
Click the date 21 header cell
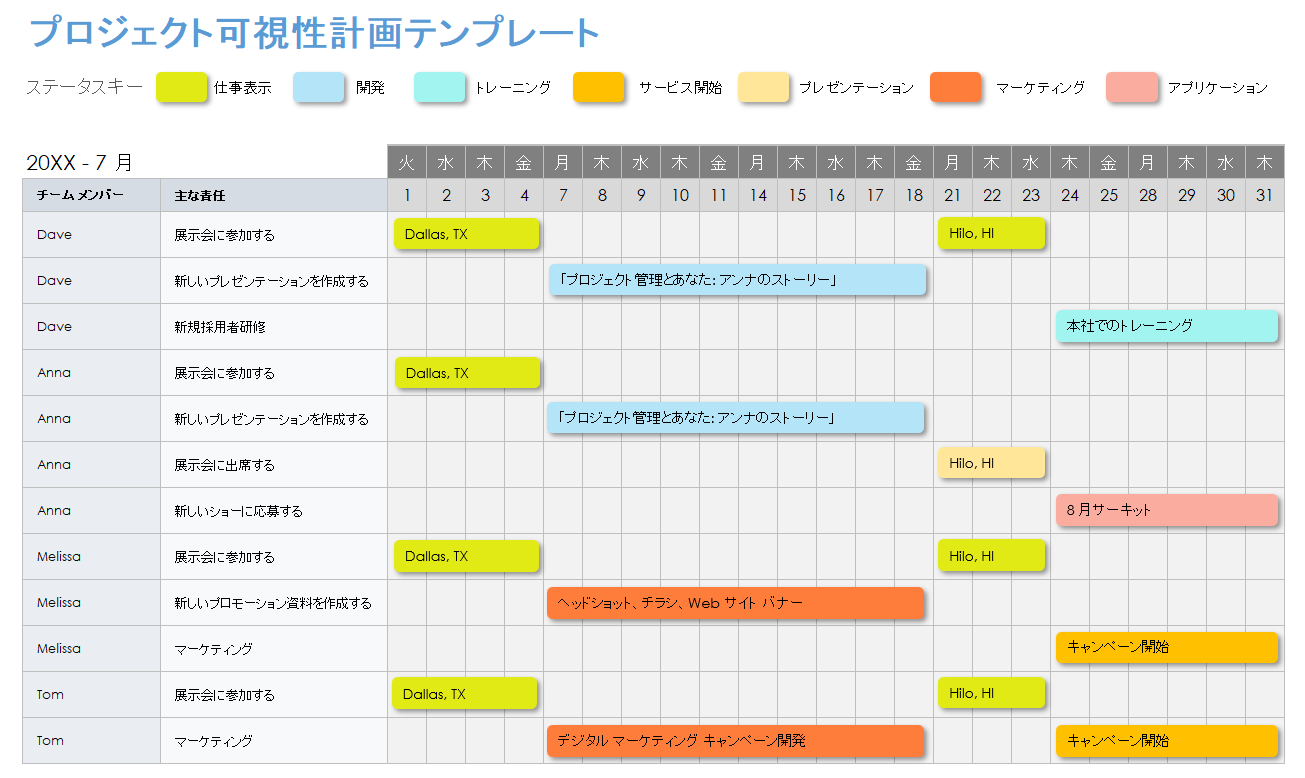pos(953,195)
